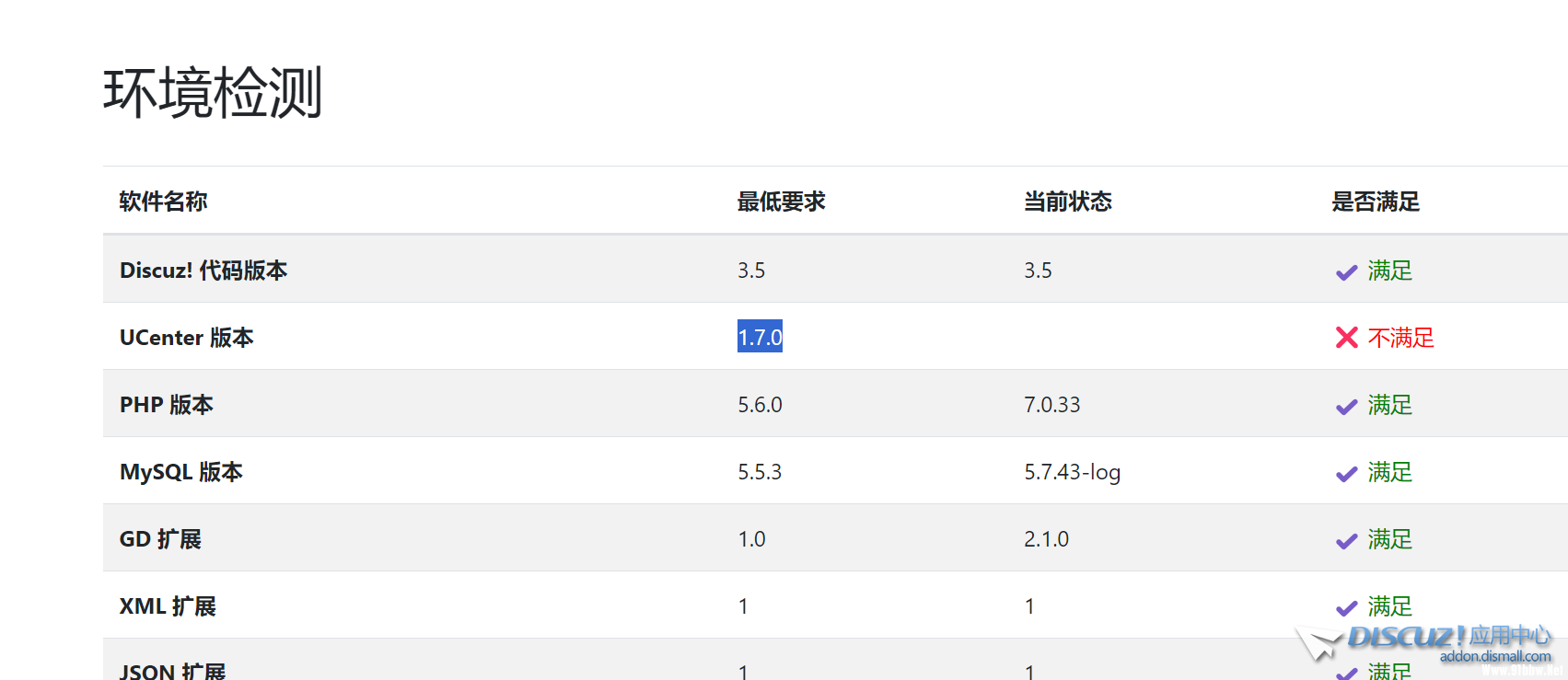Select the UCenter 版本 row label

(186, 338)
